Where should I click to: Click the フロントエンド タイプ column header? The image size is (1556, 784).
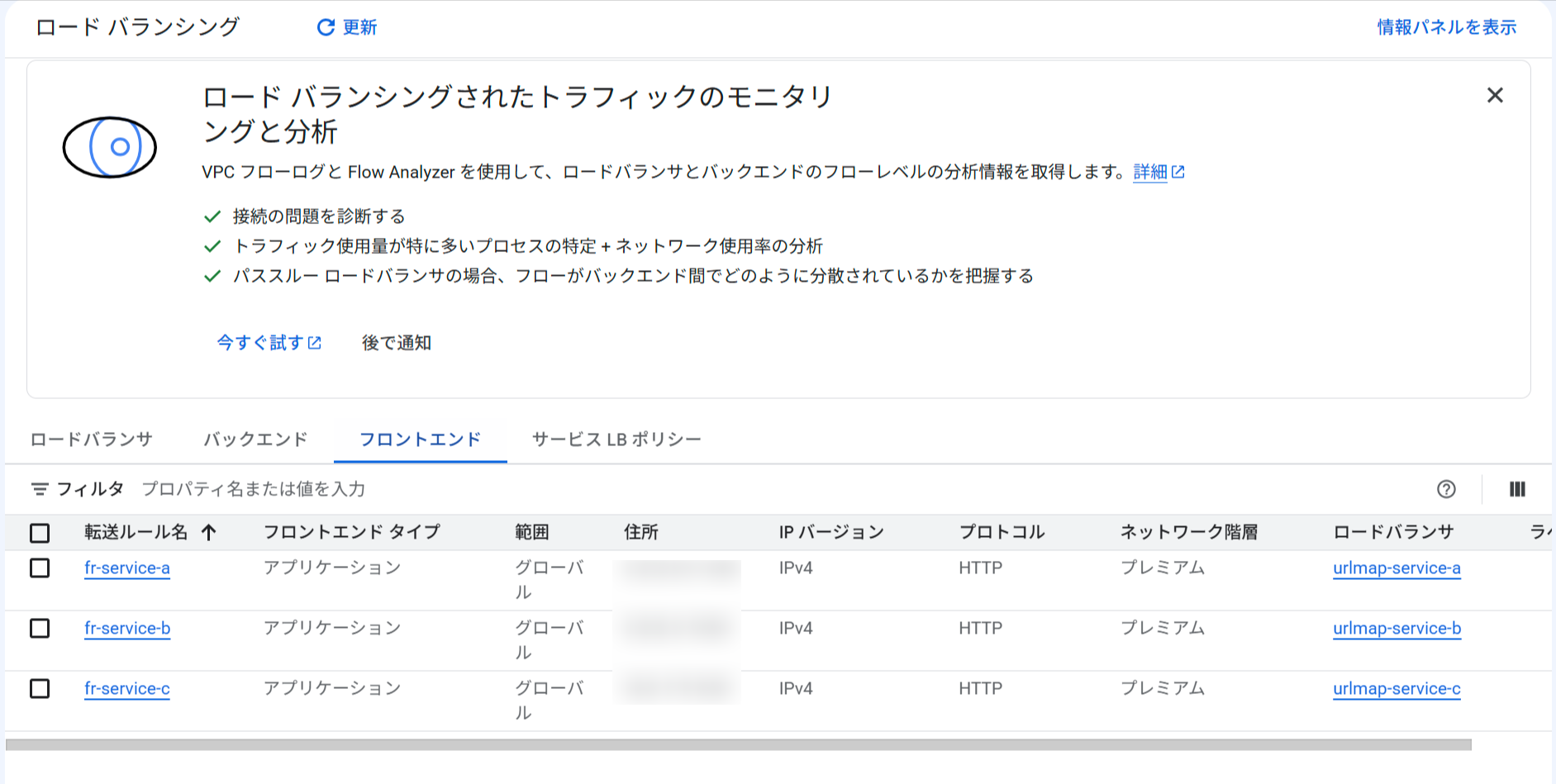pos(352,532)
